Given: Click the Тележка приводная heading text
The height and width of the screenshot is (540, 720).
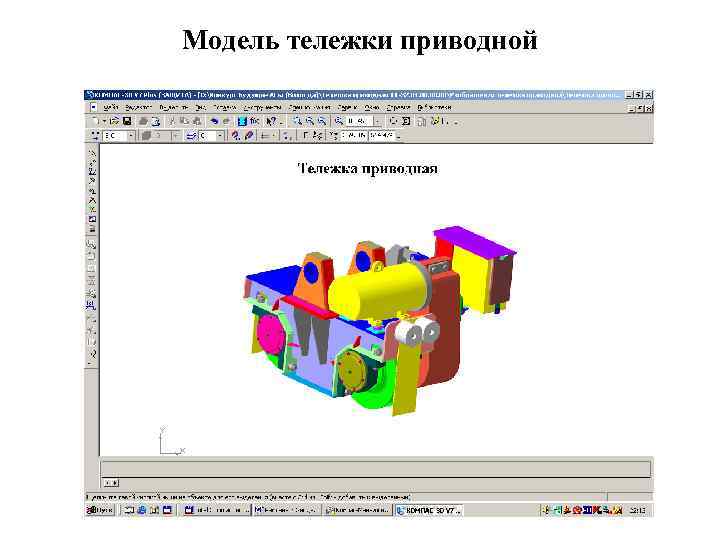Looking at the screenshot, I should [x=367, y=169].
